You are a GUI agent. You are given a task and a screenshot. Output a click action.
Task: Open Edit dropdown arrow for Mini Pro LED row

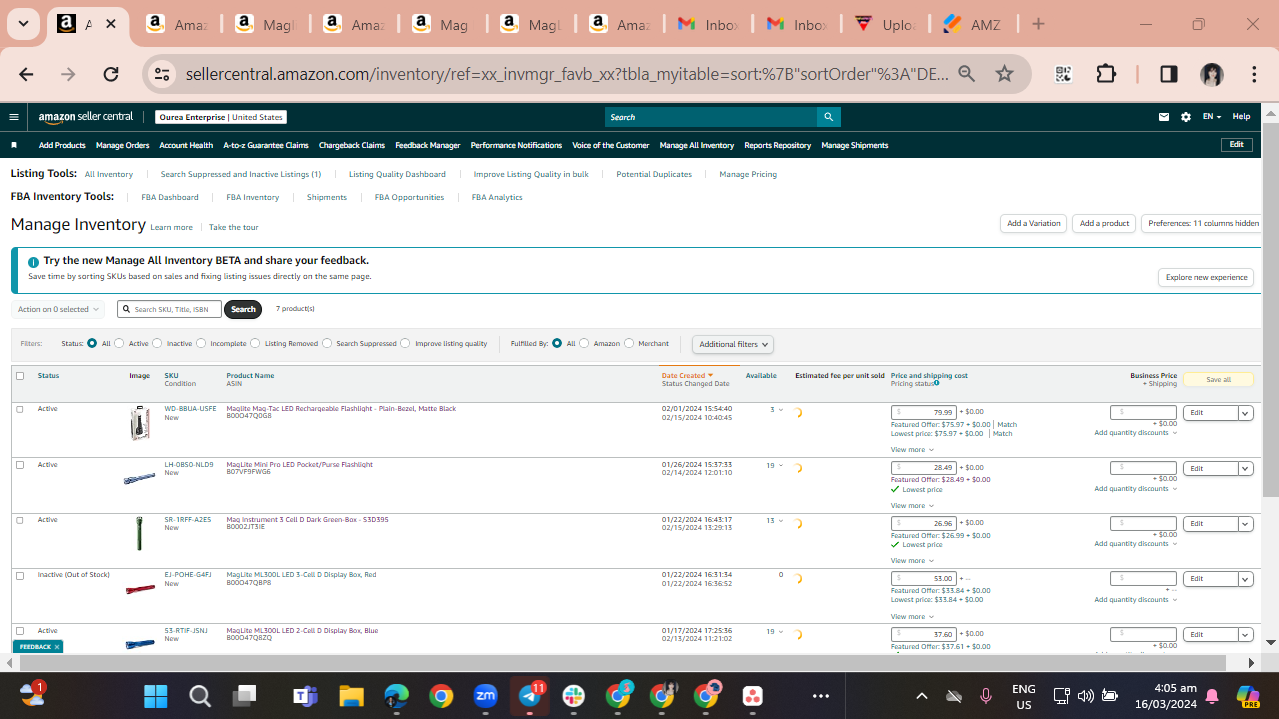(x=1246, y=468)
